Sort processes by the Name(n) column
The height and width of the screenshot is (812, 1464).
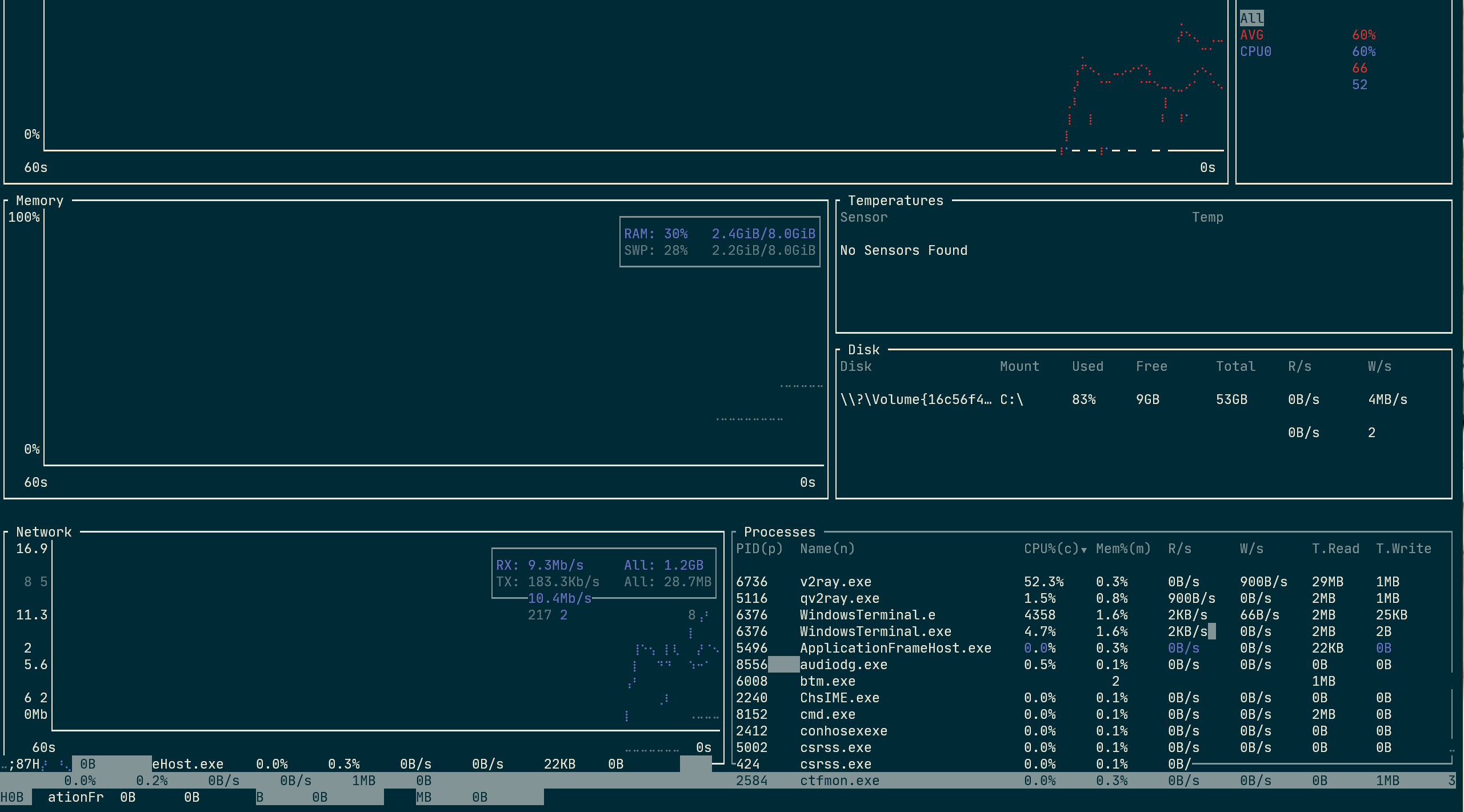827,549
